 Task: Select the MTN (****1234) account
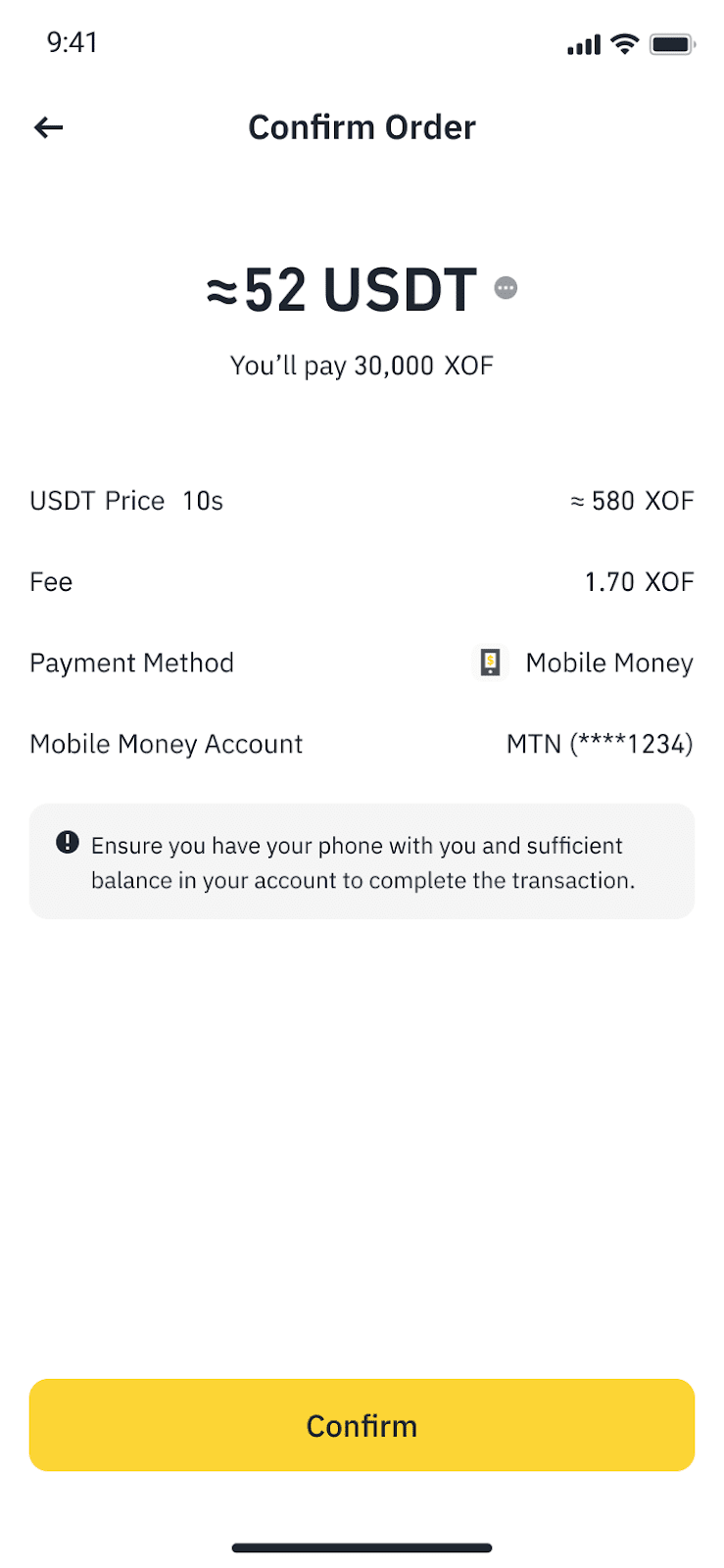point(600,745)
